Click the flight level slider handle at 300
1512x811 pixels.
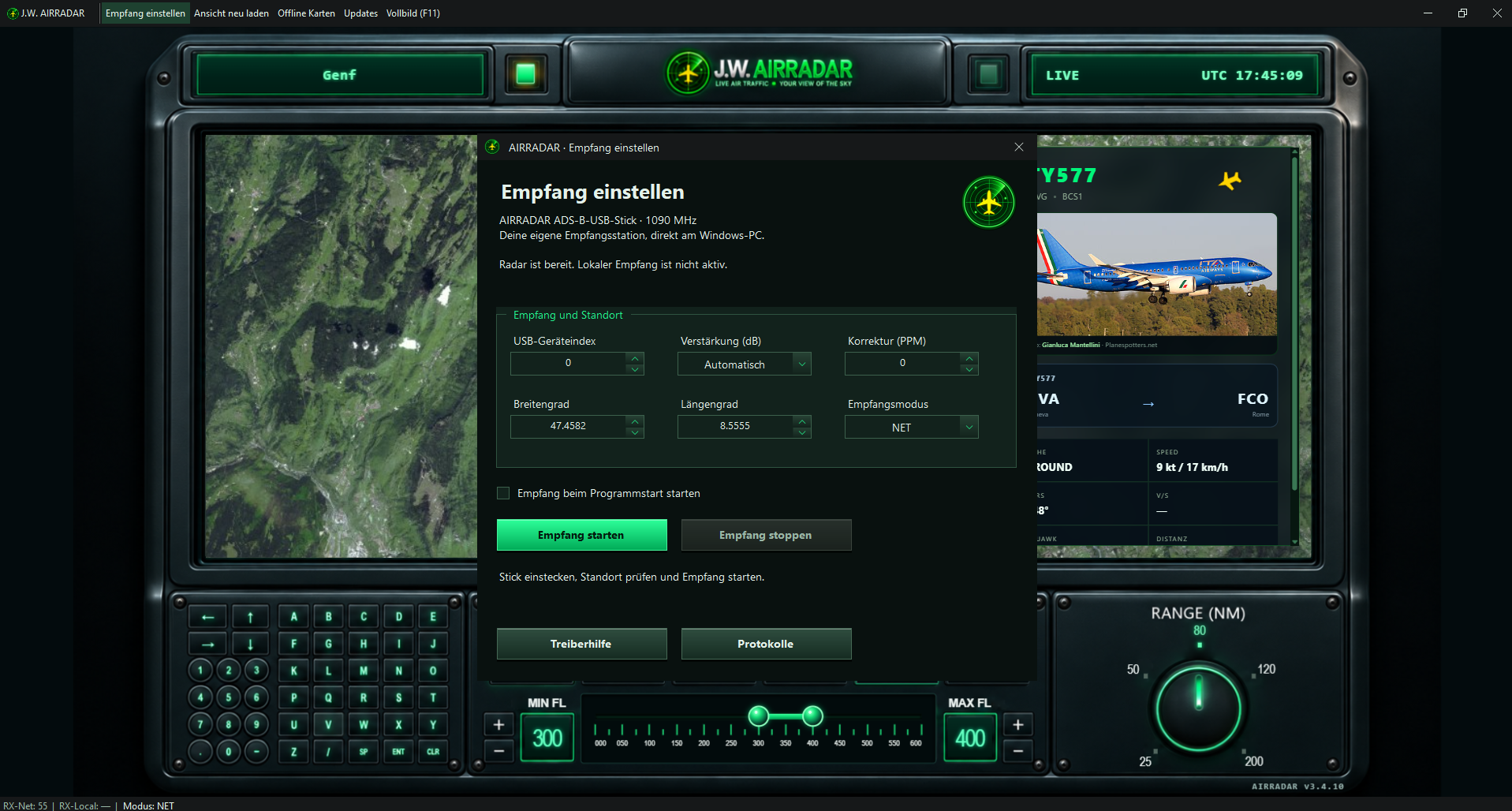pyautogui.click(x=759, y=716)
